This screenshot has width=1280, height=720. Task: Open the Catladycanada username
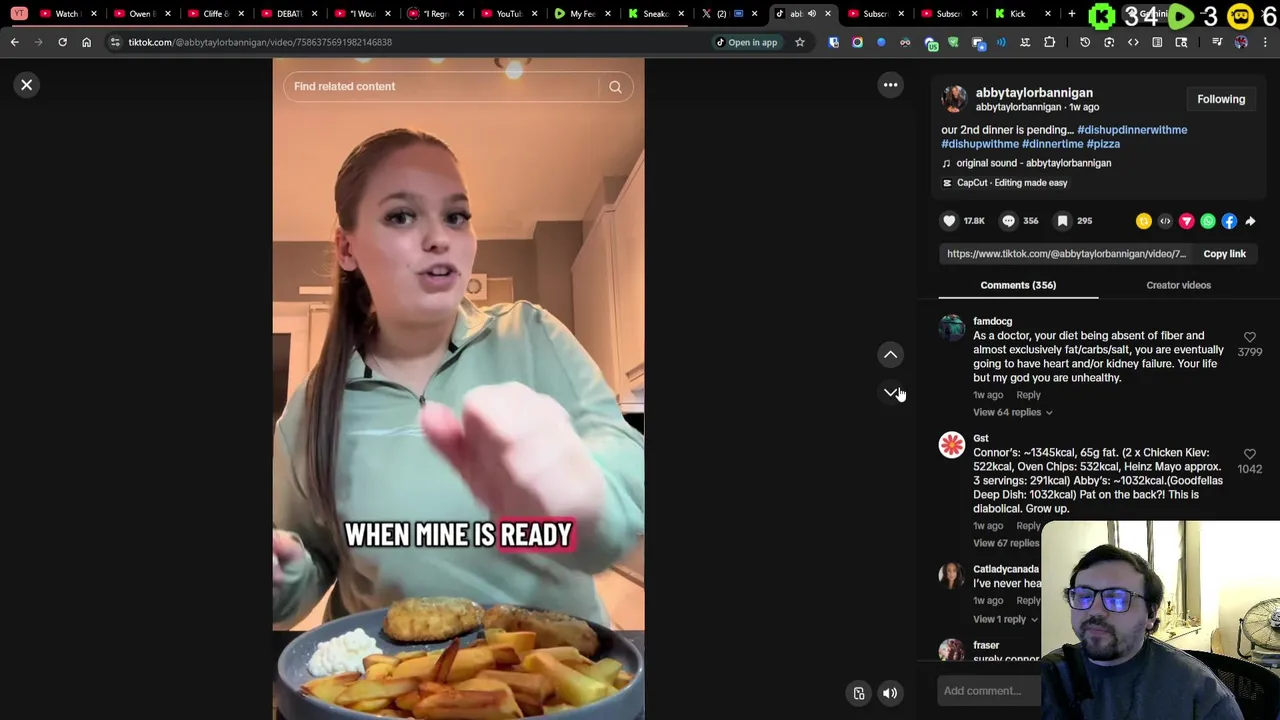tap(1006, 569)
